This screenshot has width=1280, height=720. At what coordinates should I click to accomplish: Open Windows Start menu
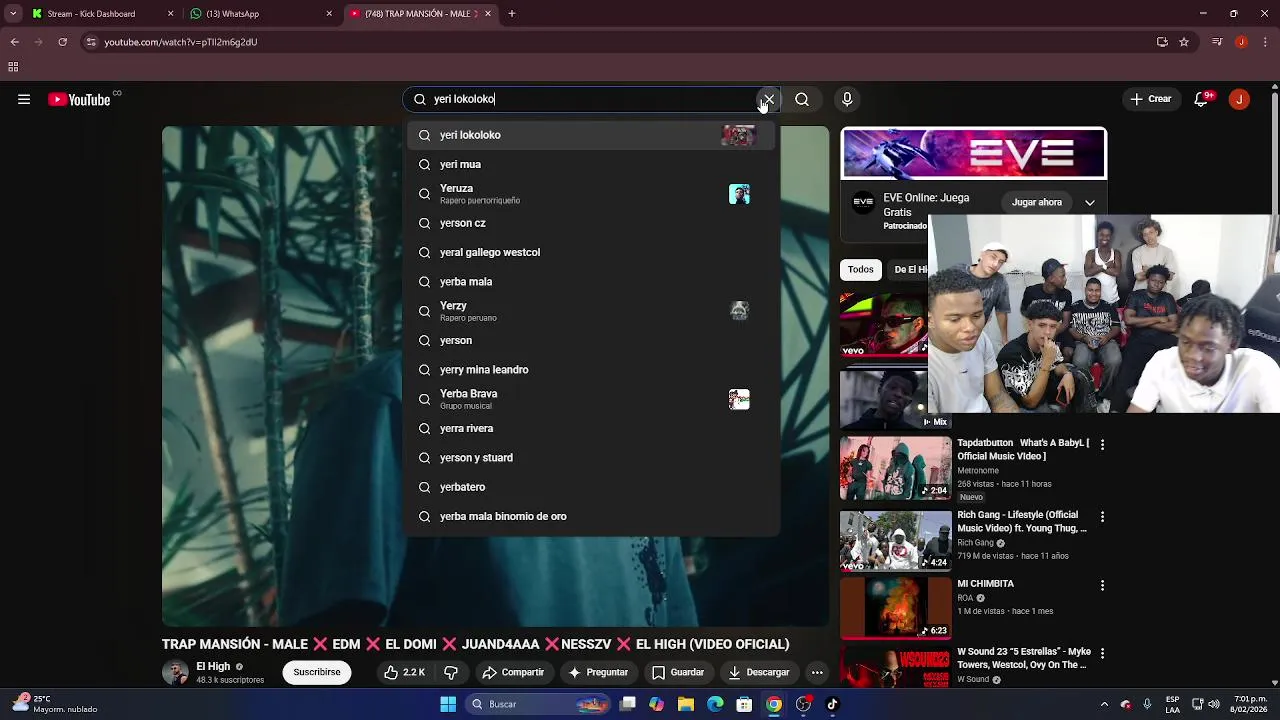pos(448,704)
